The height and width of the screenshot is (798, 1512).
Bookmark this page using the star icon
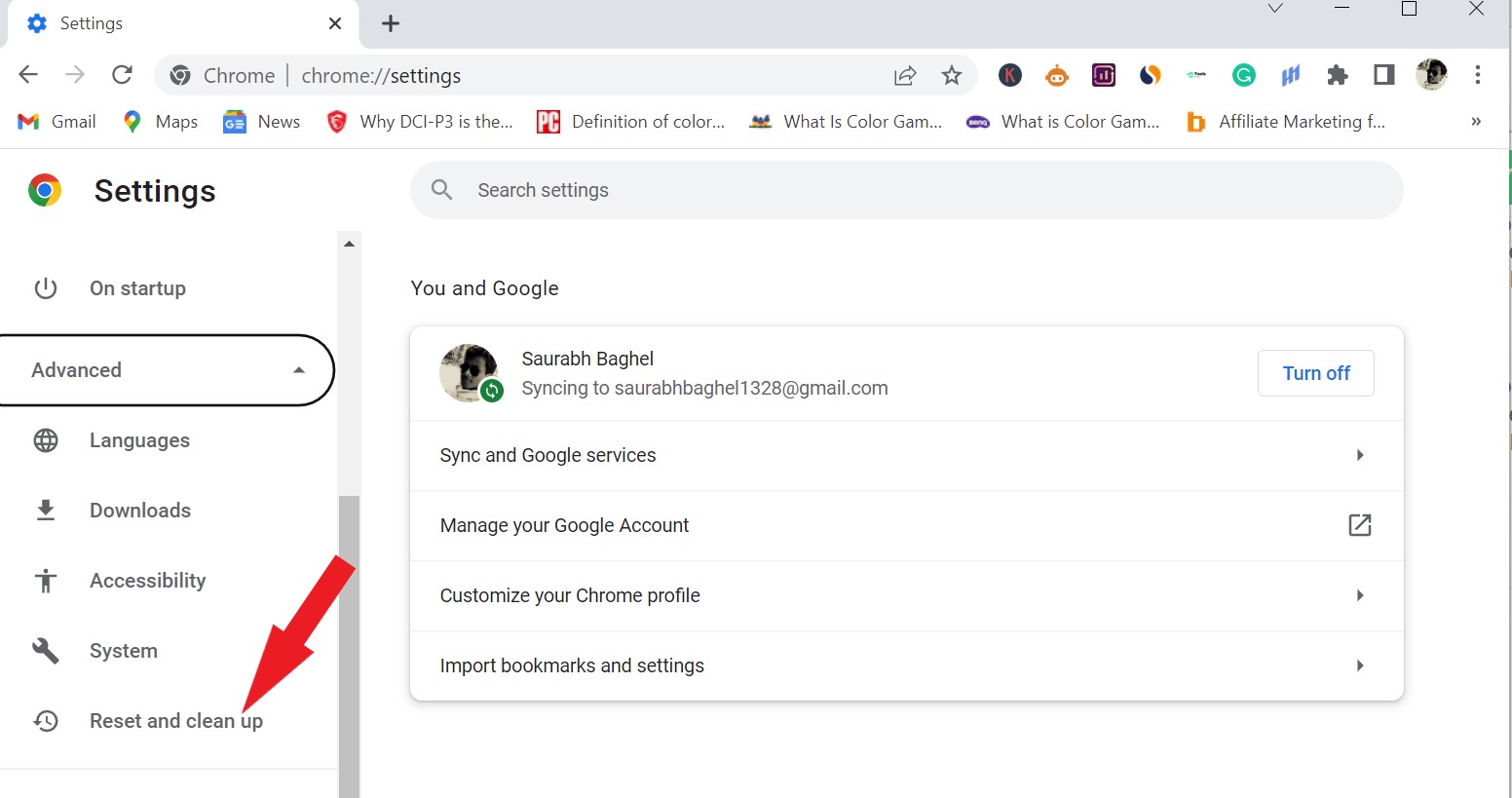[x=952, y=75]
